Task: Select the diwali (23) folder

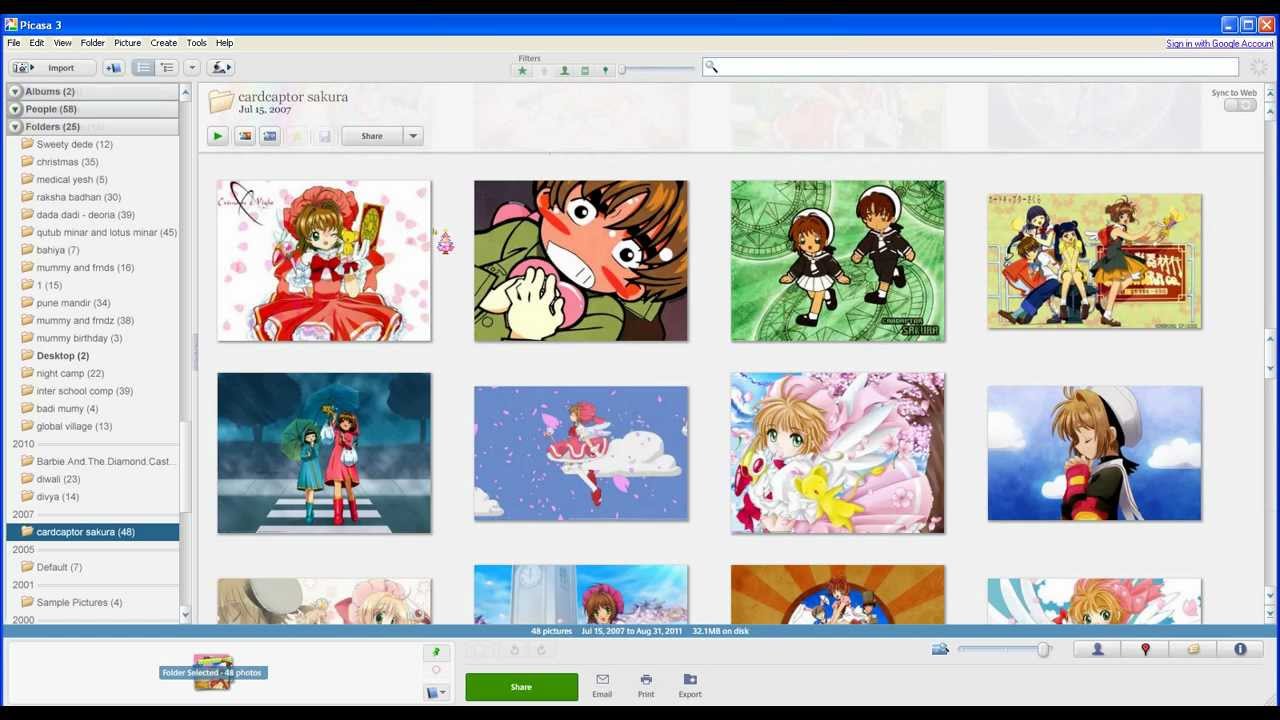Action: pos(58,479)
